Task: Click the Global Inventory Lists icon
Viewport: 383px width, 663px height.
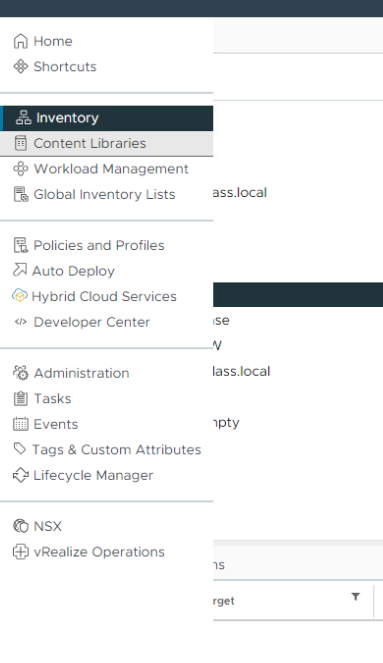Action: pyautogui.click(x=21, y=195)
